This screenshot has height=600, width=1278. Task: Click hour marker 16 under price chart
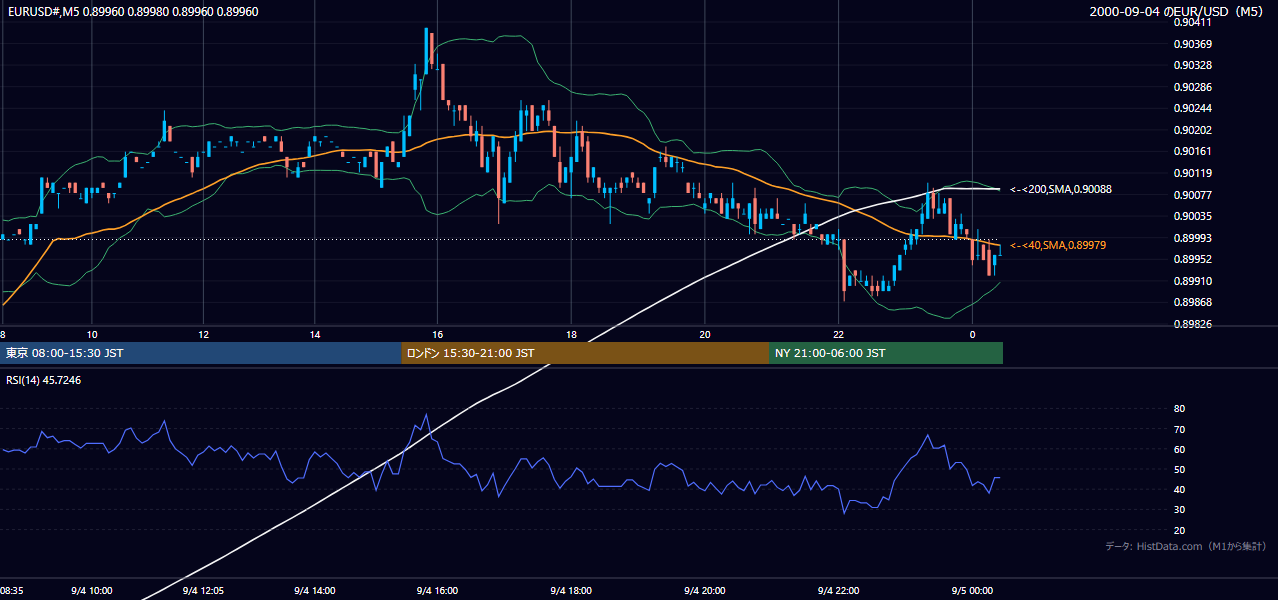click(x=437, y=334)
